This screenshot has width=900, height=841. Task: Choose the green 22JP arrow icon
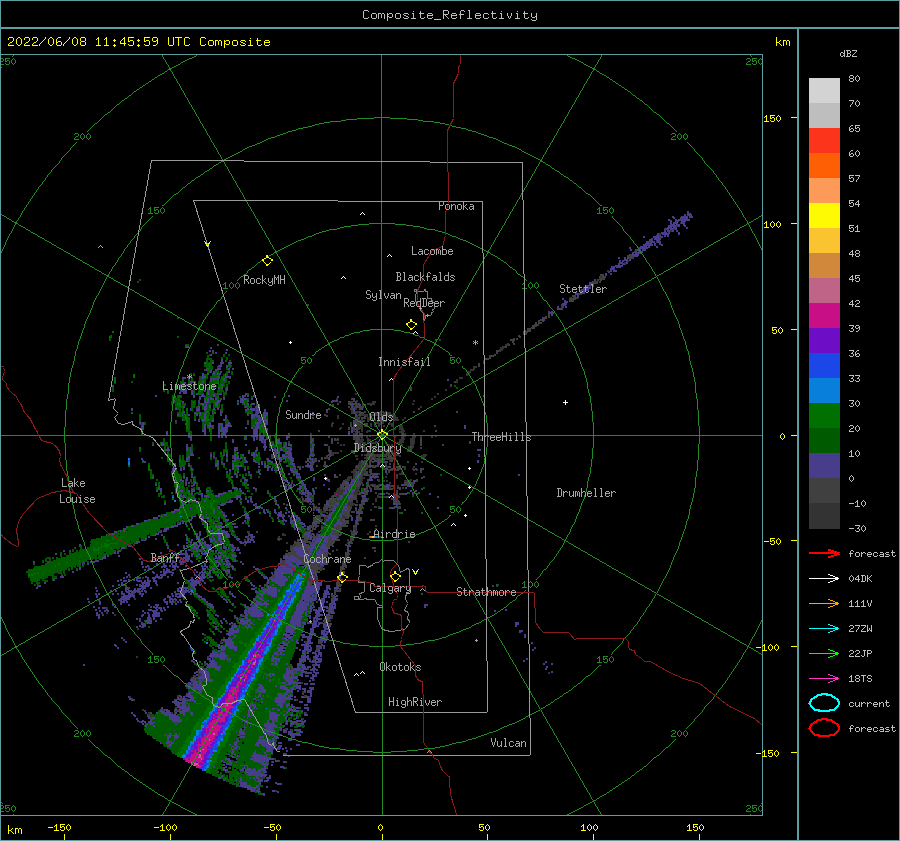[x=824, y=653]
